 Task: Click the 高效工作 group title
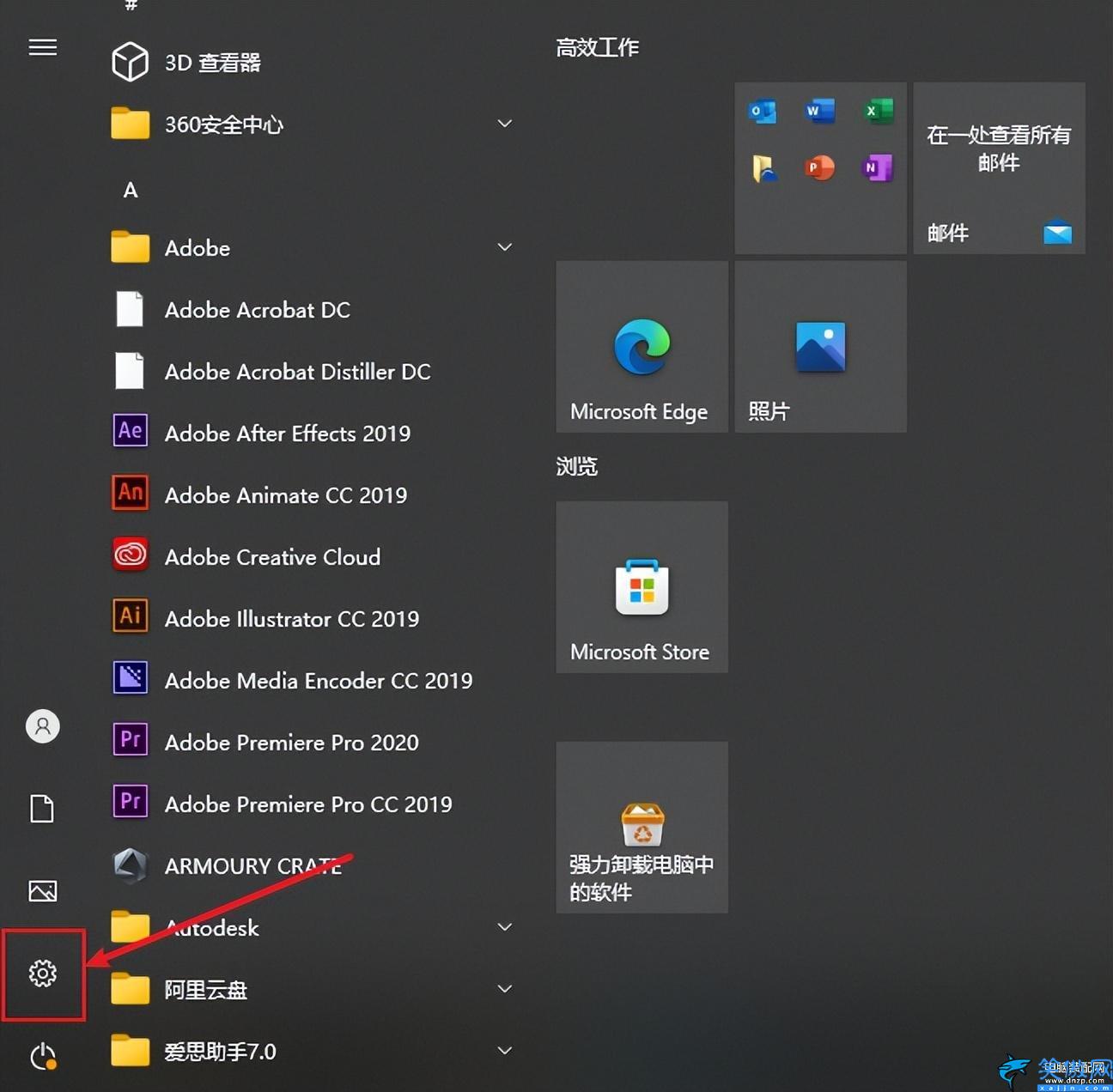click(x=597, y=47)
